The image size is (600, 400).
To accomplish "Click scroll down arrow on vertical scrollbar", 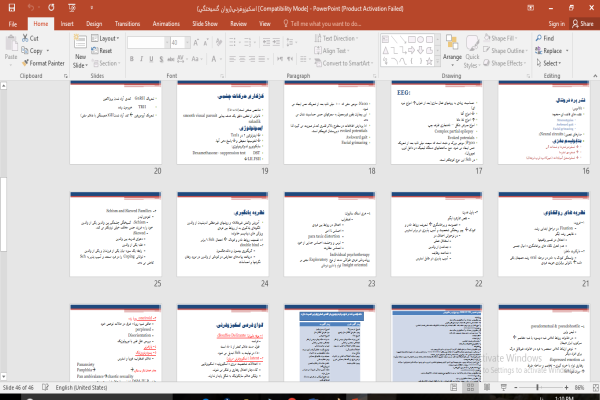I will click(3, 376).
